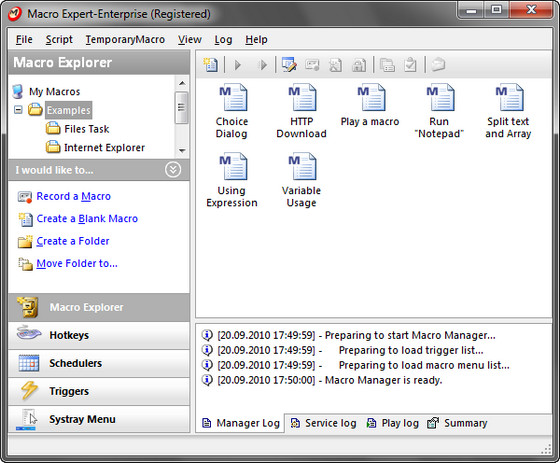Select the Run "Notepad" macro icon
Viewport: 560px width, 463px height.
pos(440,97)
